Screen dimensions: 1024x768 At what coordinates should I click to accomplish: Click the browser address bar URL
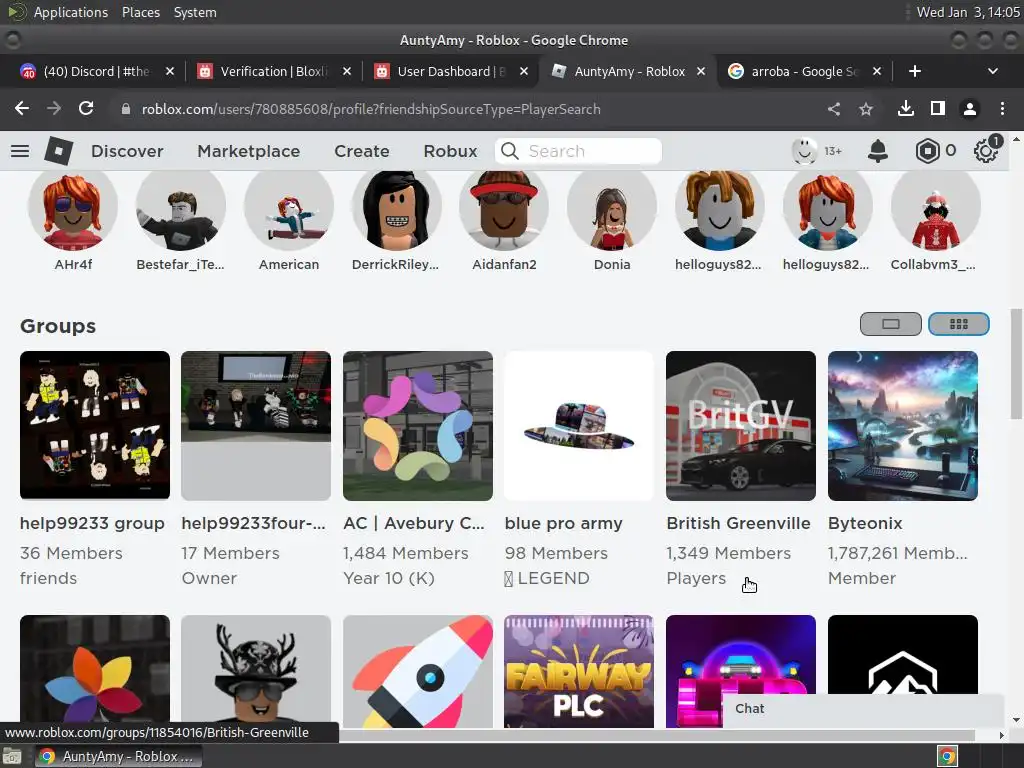coord(371,109)
